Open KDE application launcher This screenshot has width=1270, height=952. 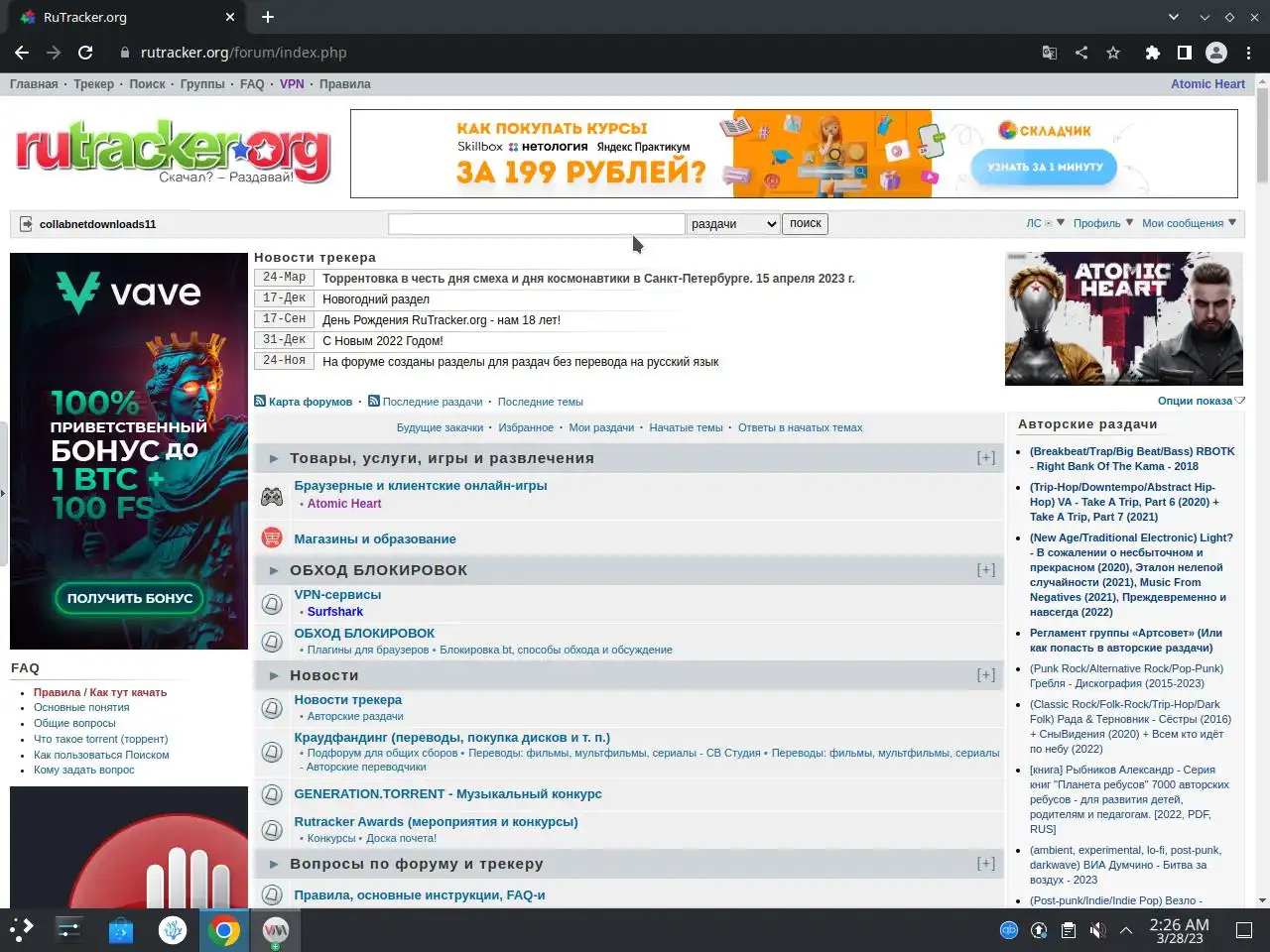pyautogui.click(x=21, y=929)
